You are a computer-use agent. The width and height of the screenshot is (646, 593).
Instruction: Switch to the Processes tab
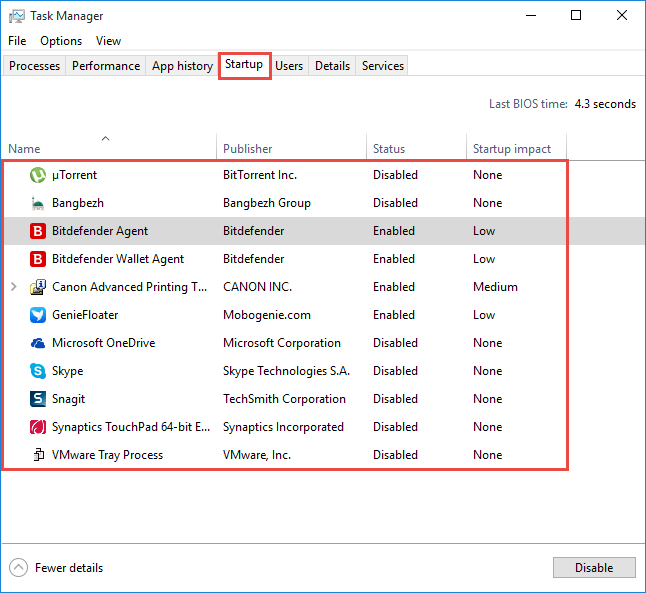(34, 66)
